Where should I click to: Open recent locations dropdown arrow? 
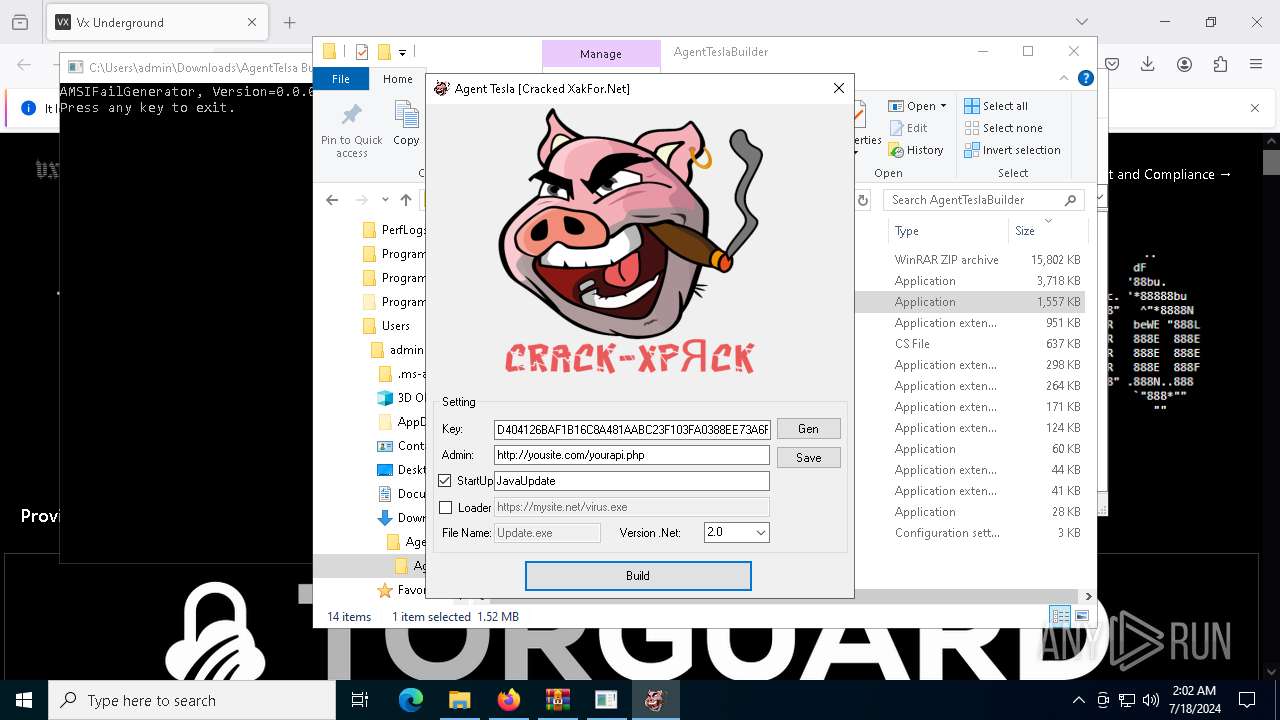[385, 200]
